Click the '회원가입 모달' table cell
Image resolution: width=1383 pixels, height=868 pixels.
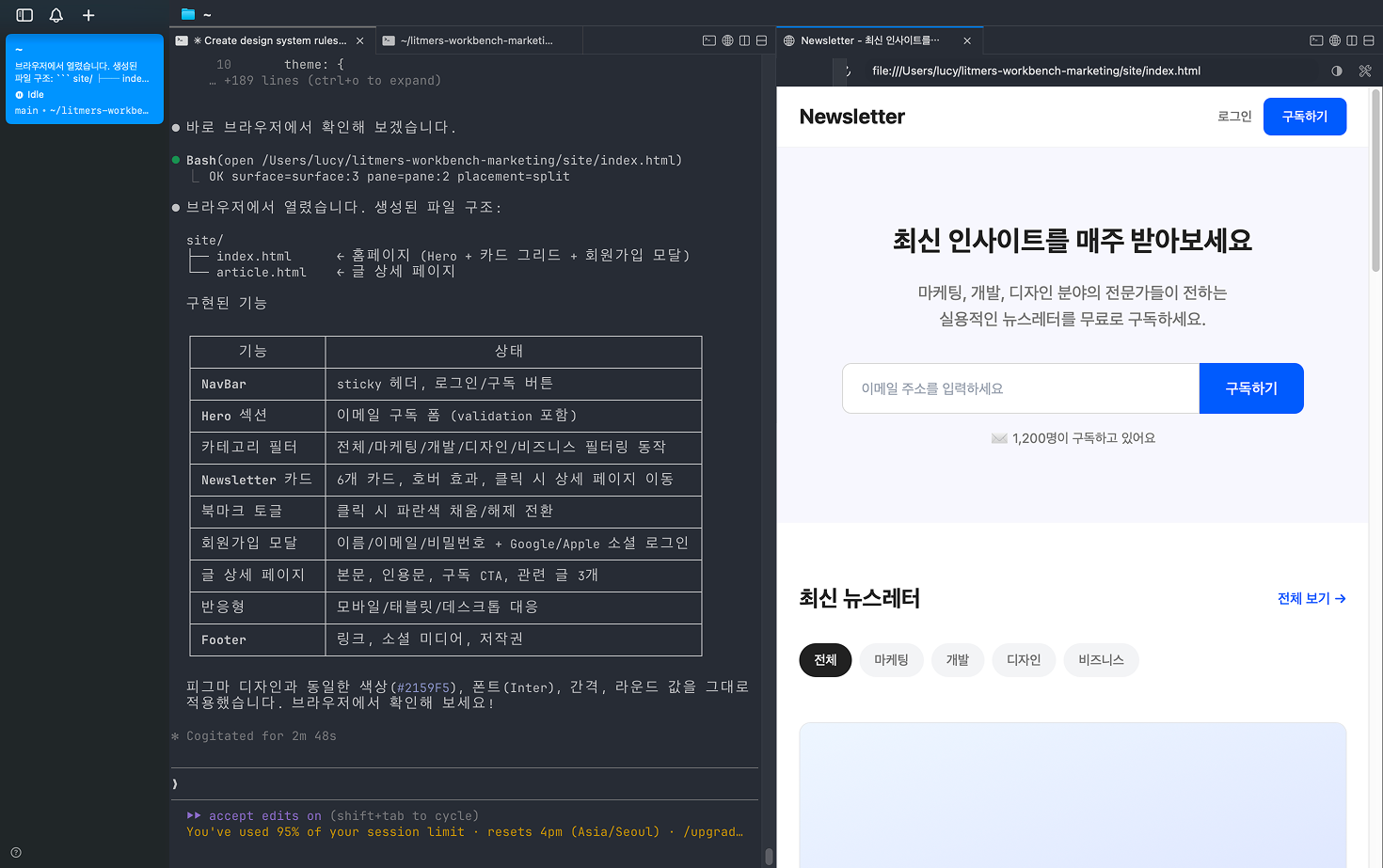(x=258, y=544)
